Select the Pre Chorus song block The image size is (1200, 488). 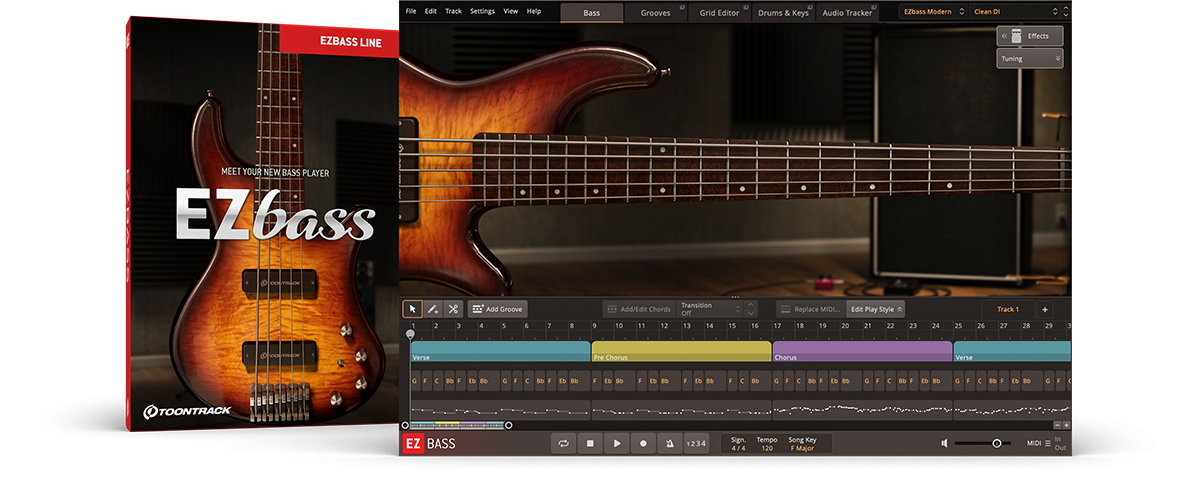680,352
